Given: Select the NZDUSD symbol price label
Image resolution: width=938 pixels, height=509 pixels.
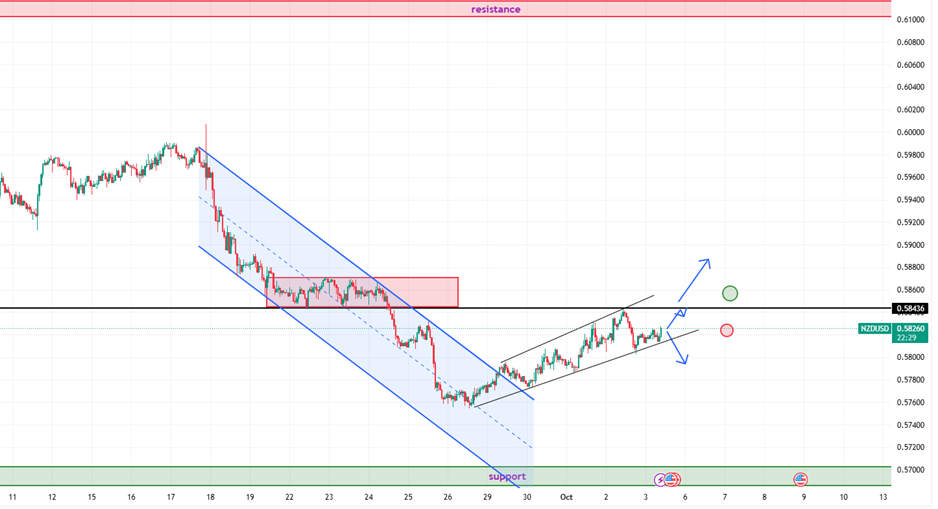Looking at the screenshot, I should 876,328.
